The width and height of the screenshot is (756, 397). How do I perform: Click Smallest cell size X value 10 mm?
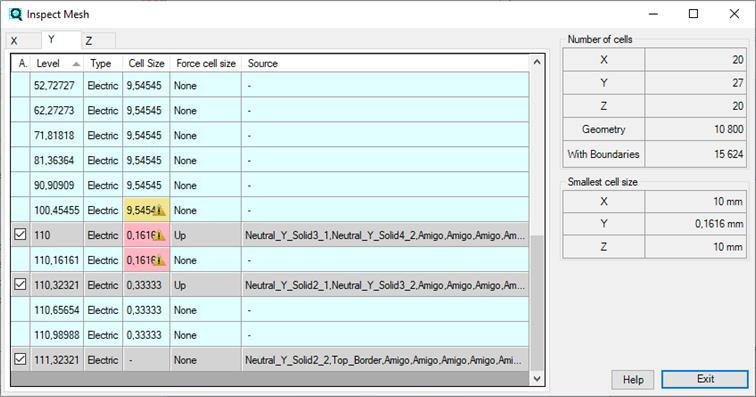tap(695, 202)
